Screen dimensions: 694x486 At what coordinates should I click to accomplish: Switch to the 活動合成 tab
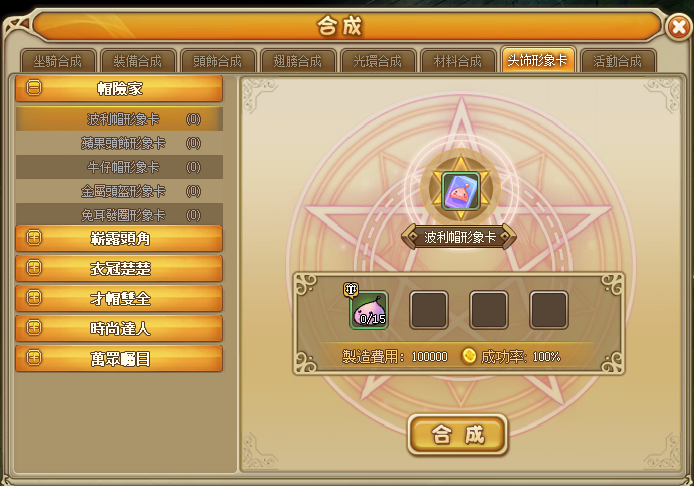point(617,61)
